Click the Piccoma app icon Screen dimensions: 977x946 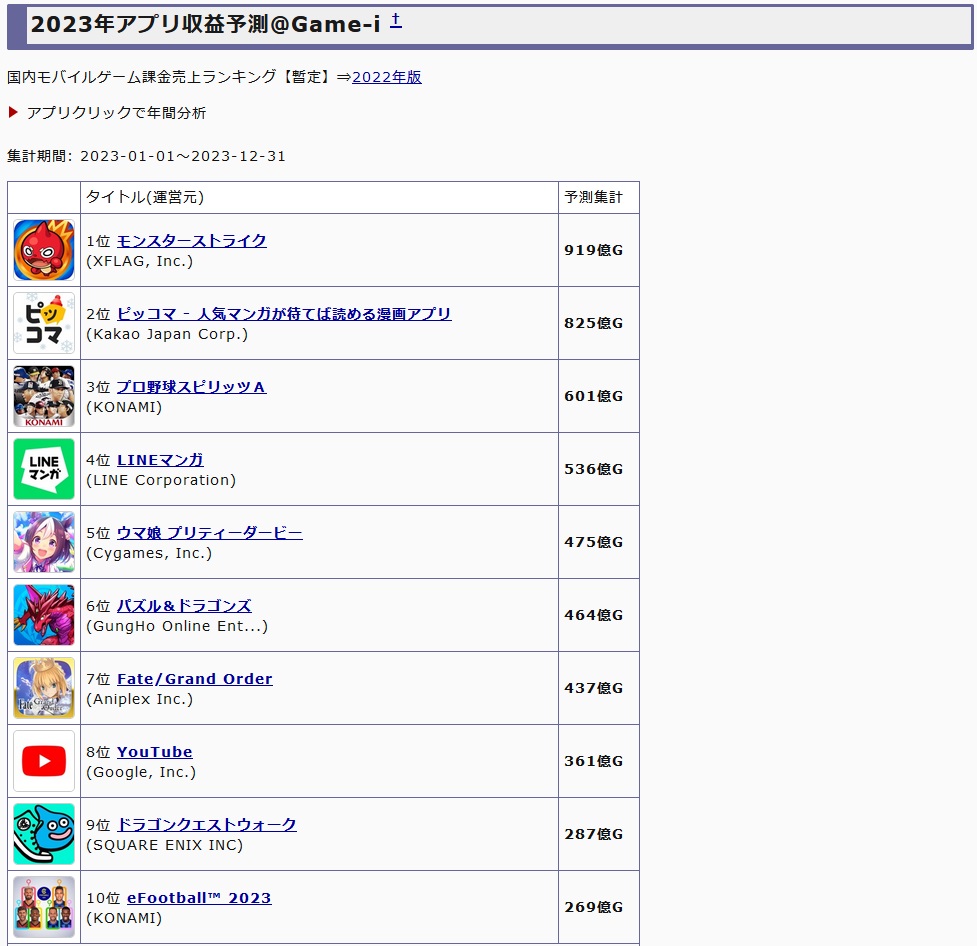44,323
